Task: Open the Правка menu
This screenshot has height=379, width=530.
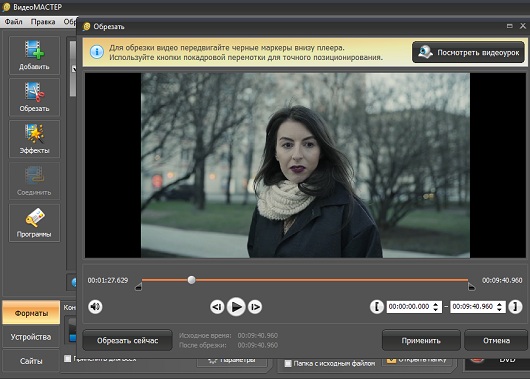Action: coord(43,22)
